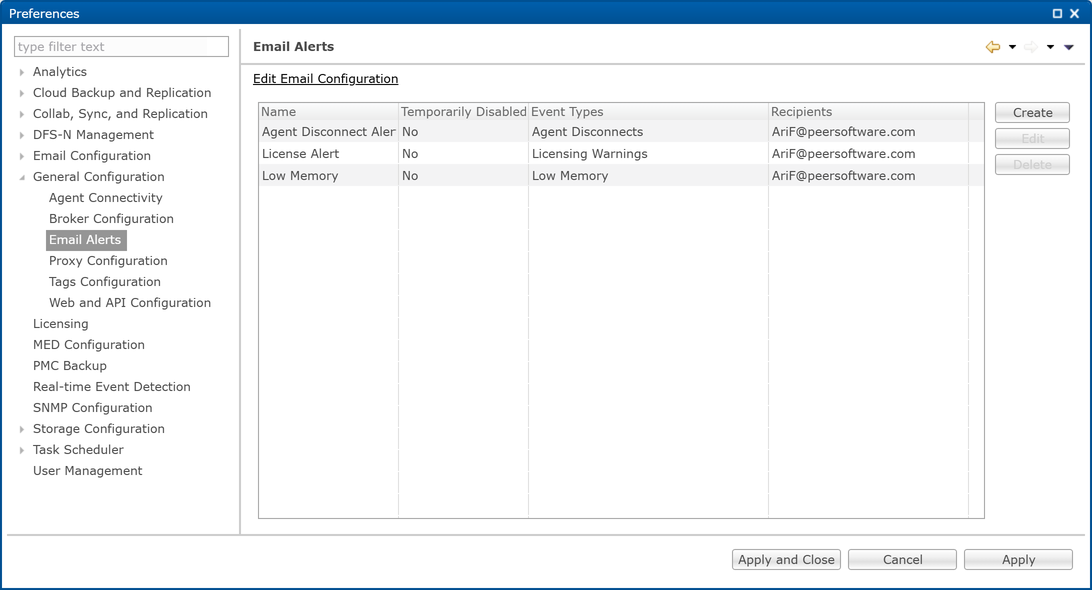Screen dimensions: 1092x590
Task: Select Email Alerts in the tree
Action: pyautogui.click(x=86, y=240)
